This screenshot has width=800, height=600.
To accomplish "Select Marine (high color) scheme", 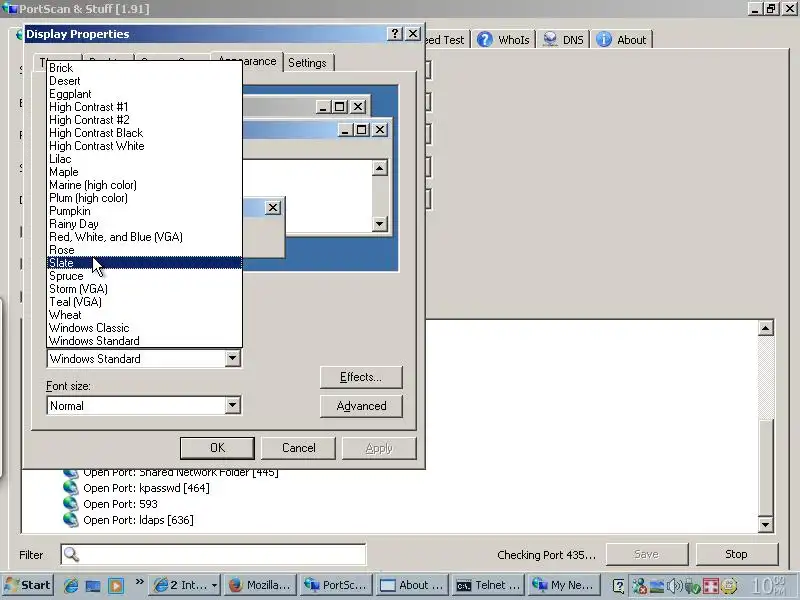I will coord(144,185).
